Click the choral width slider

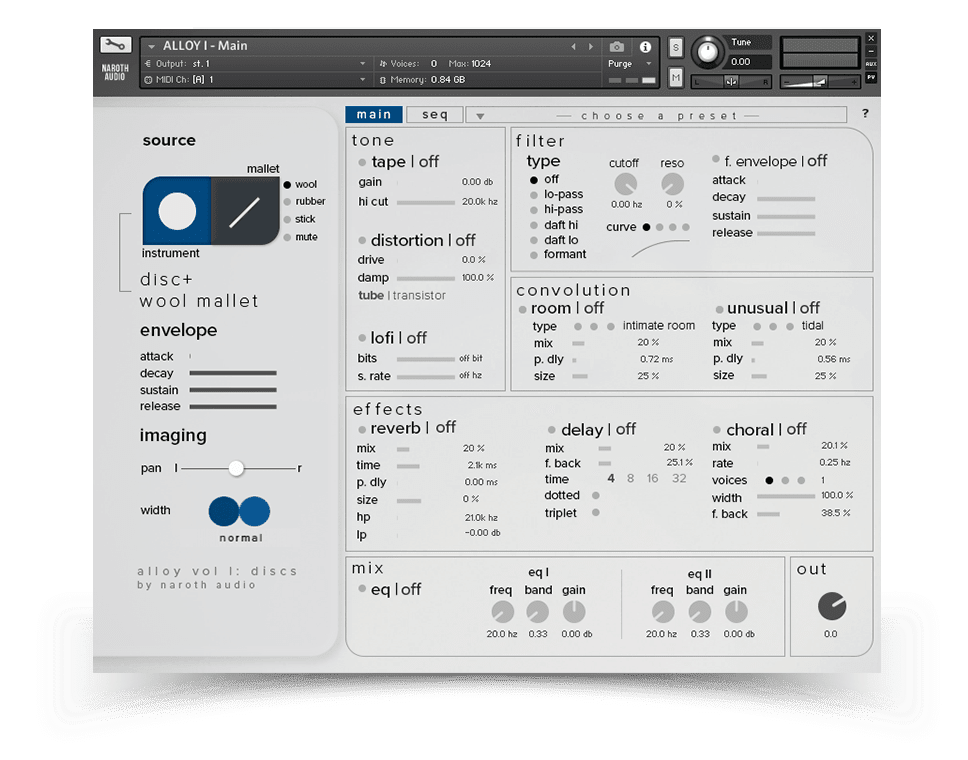click(786, 496)
